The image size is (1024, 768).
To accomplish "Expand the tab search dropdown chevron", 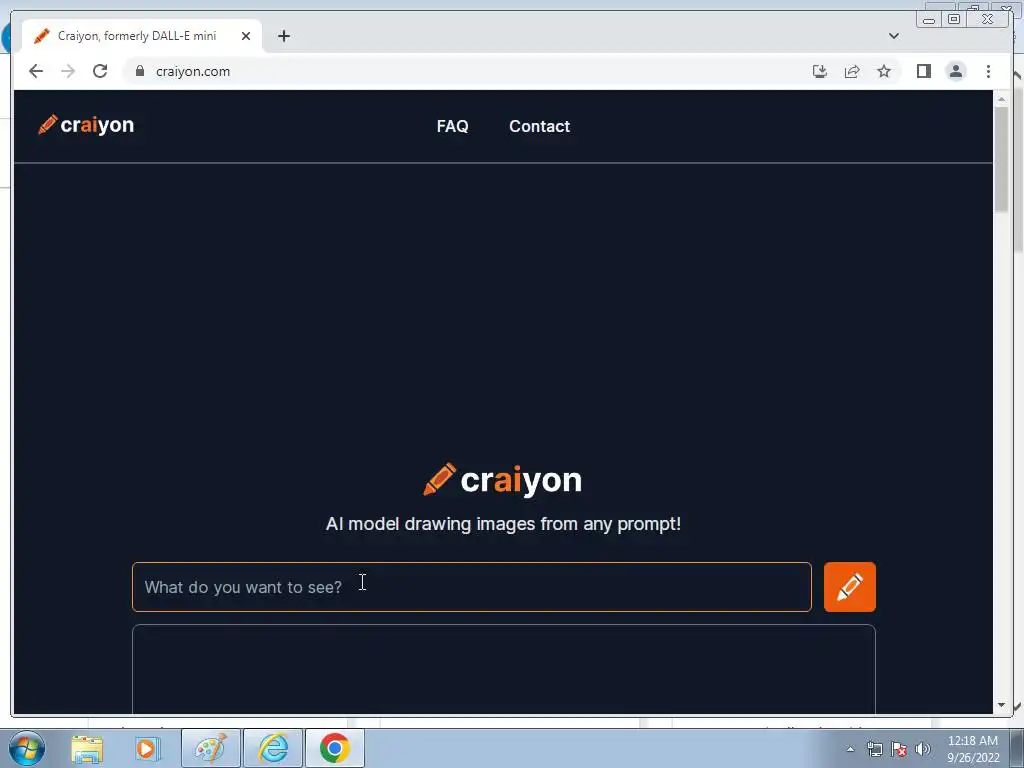I will tap(893, 36).
